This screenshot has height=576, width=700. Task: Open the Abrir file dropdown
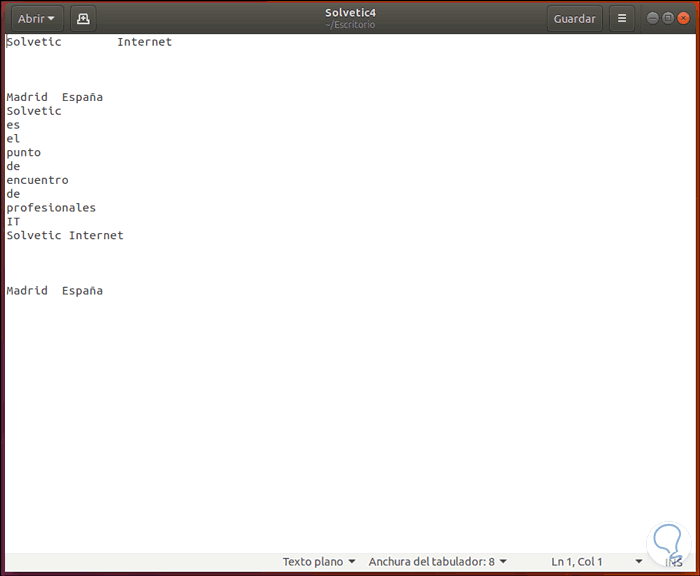coord(37,19)
